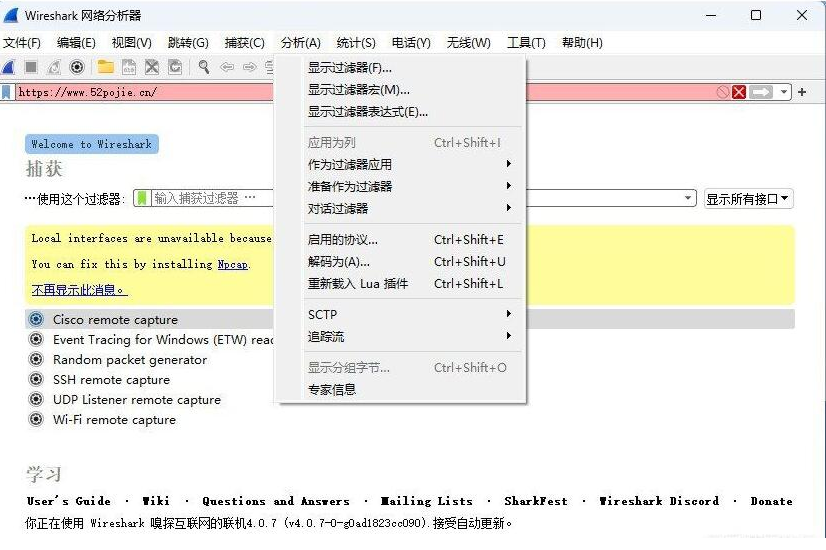Add a filter button with plus icon
The image size is (826, 550).
click(802, 92)
